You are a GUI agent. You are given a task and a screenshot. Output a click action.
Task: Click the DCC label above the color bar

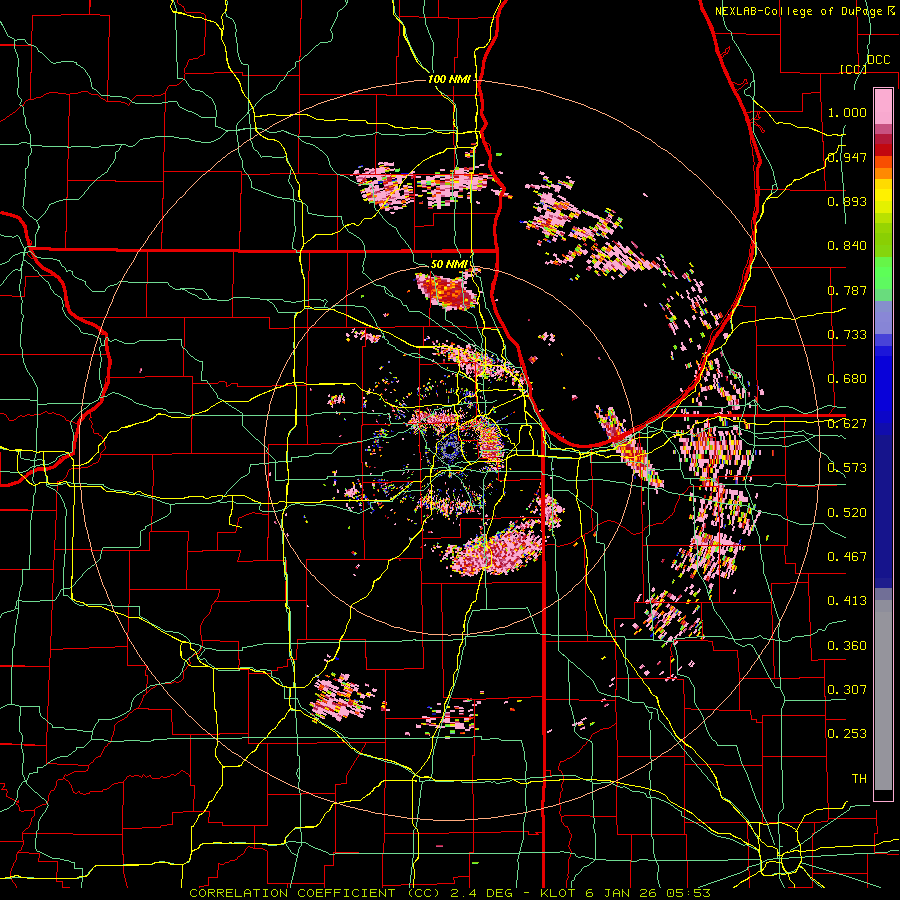878,60
